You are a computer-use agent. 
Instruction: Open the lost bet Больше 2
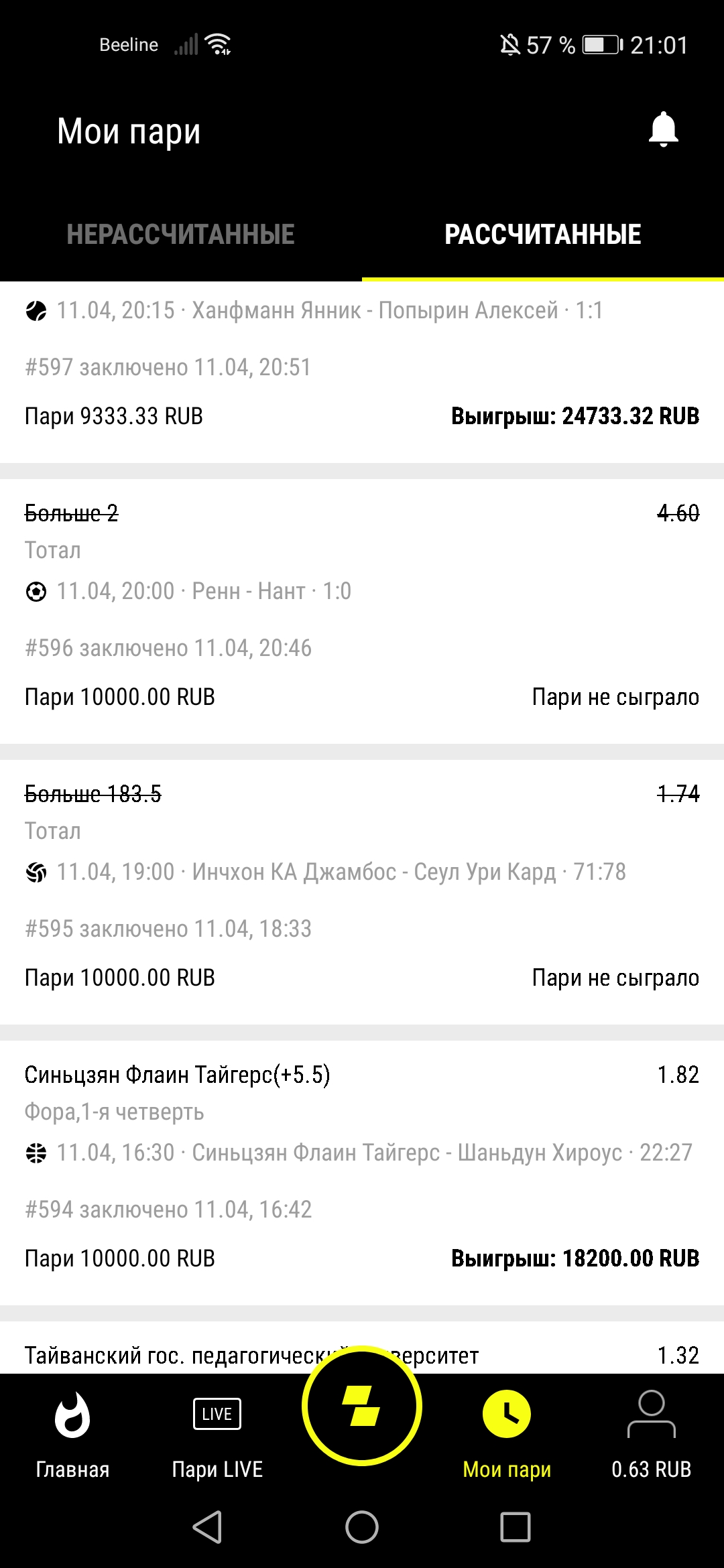click(362, 611)
